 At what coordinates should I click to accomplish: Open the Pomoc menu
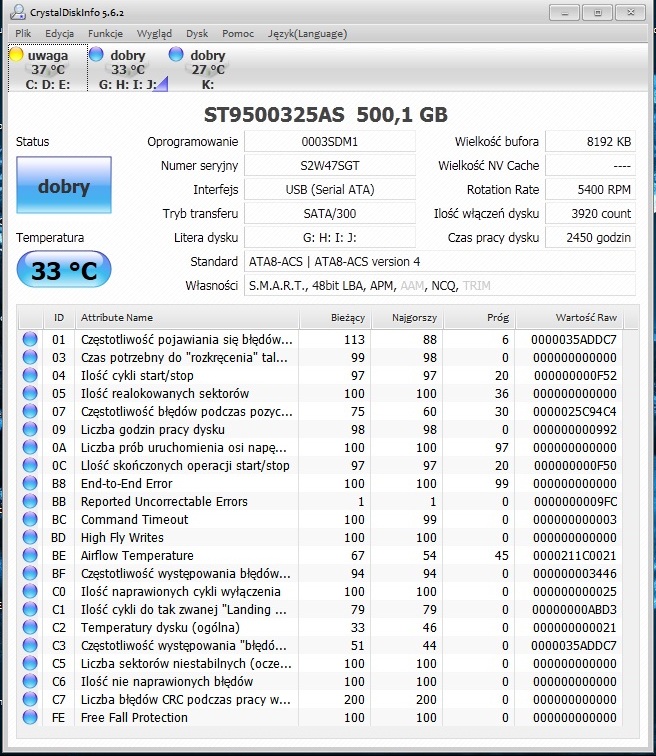coord(238,34)
